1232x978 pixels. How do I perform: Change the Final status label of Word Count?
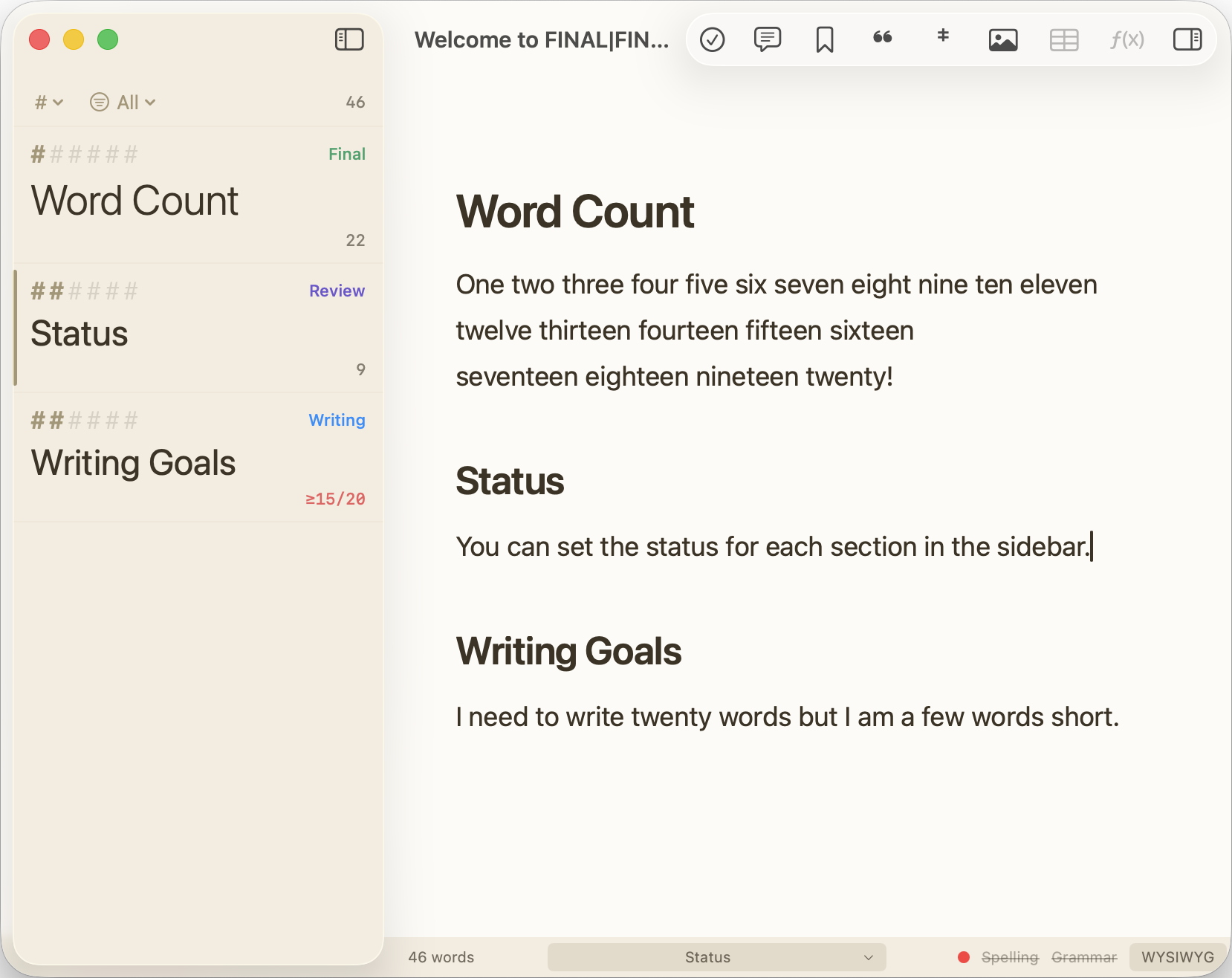(347, 155)
